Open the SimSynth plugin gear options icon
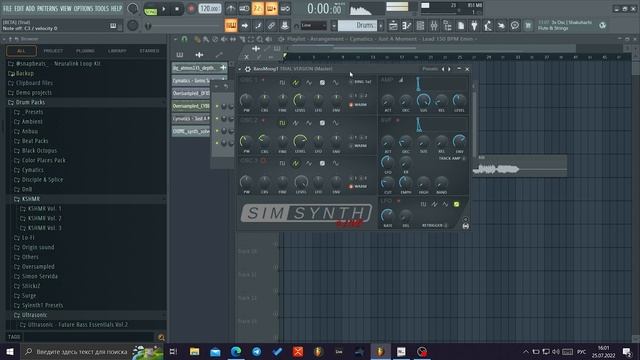The height and width of the screenshot is (360, 640). click(247, 69)
